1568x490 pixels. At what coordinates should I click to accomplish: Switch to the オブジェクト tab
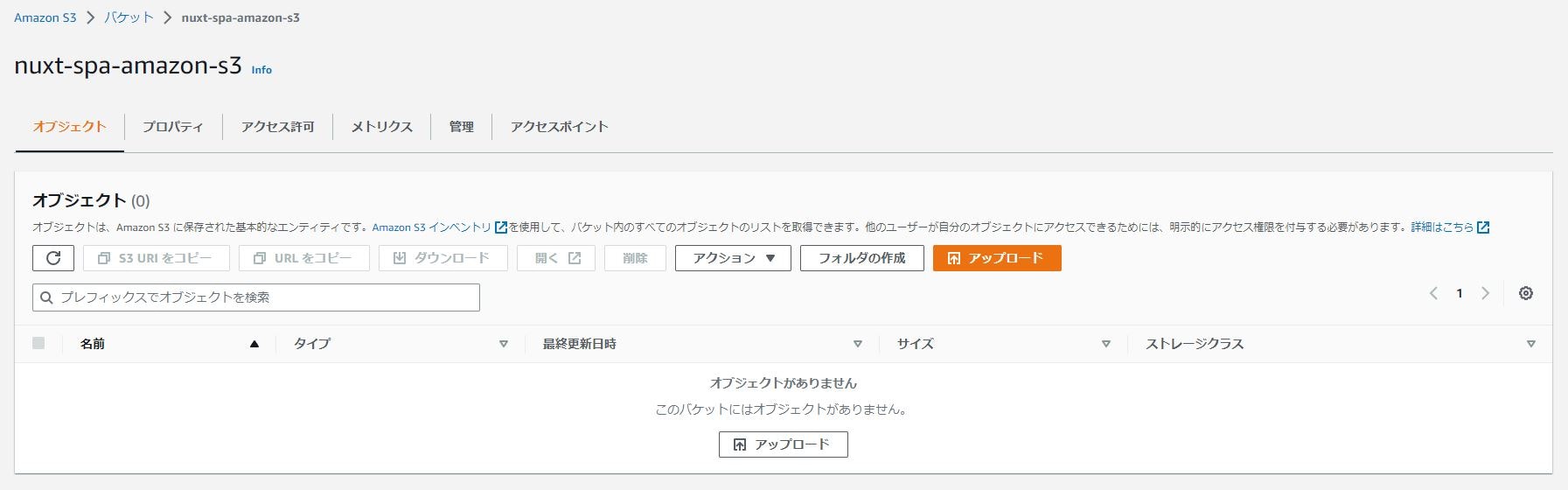pos(70,127)
